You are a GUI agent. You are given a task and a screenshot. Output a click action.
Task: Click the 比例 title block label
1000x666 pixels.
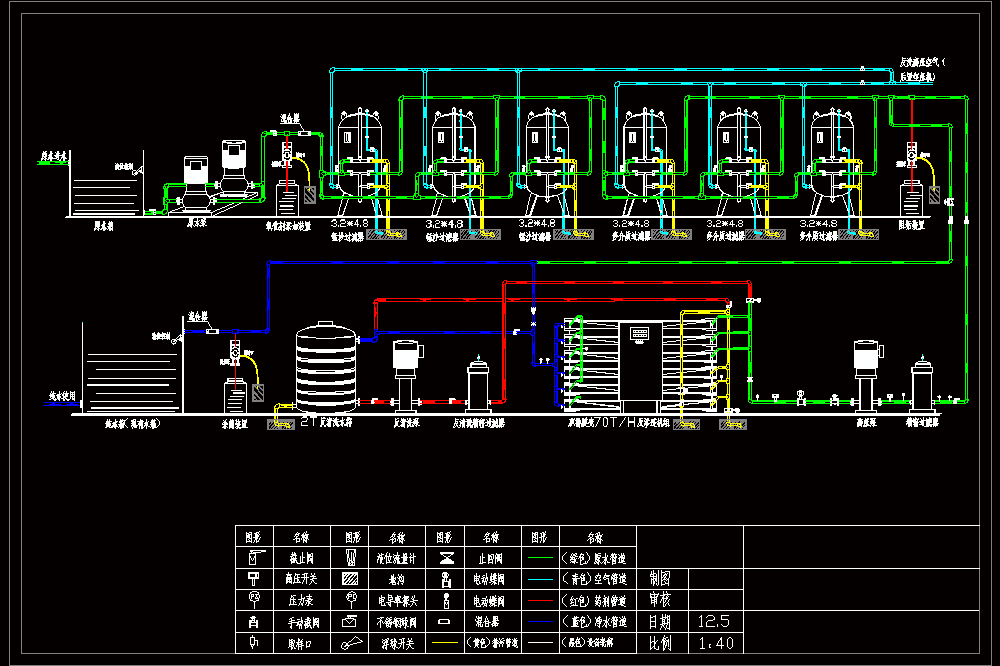pyautogui.click(x=660, y=643)
